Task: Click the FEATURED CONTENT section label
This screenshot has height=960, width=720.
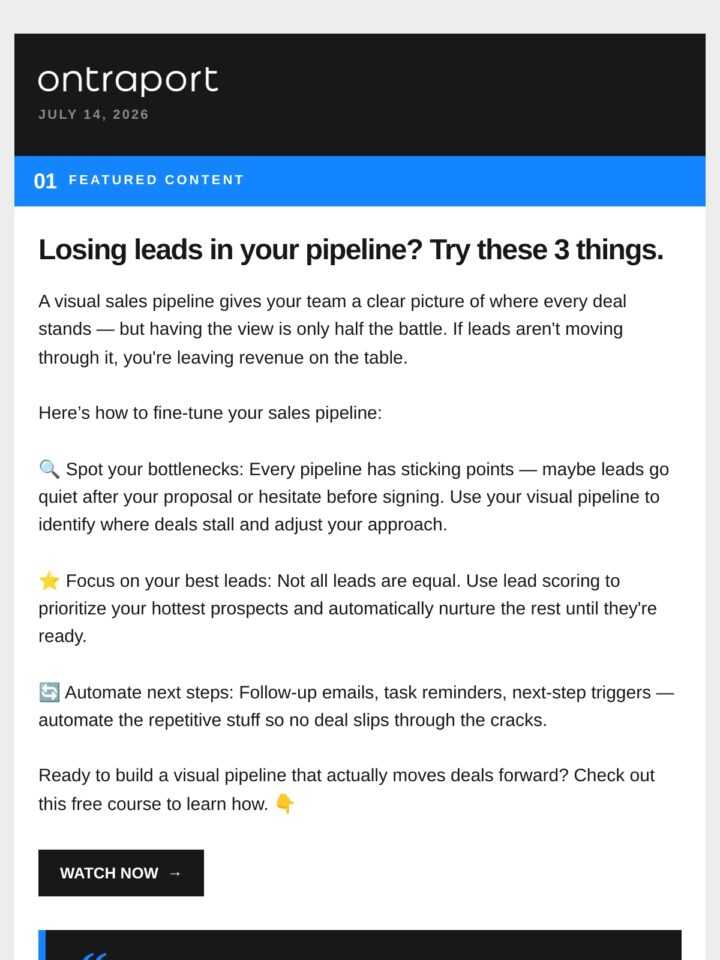Action: (x=156, y=180)
